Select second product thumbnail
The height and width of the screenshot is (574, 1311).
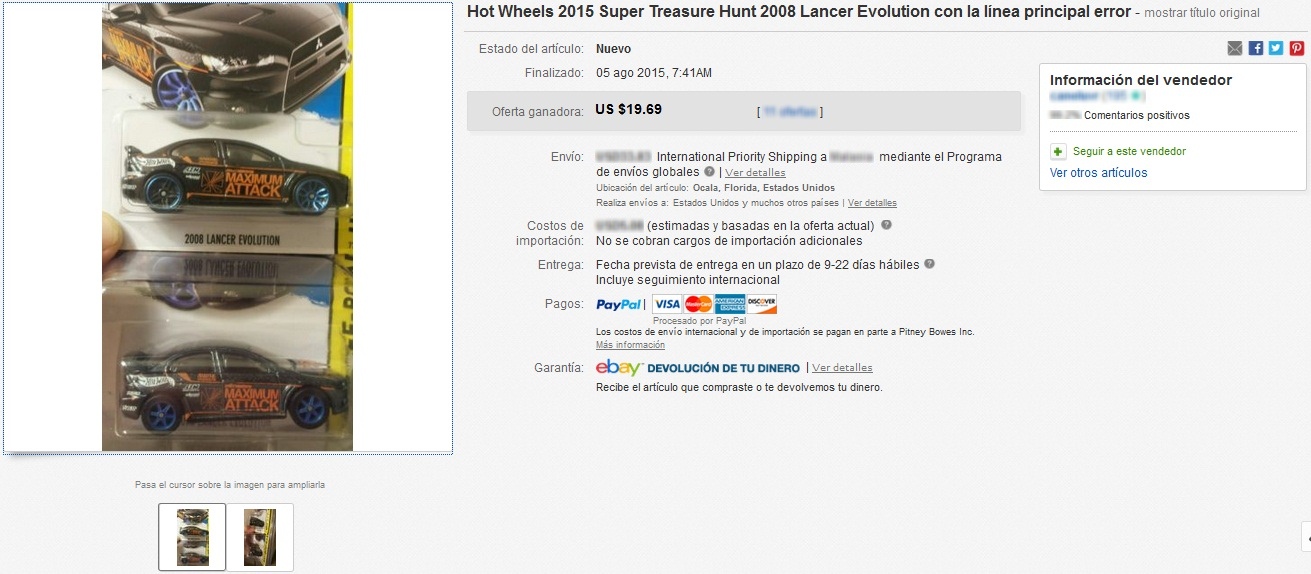[x=260, y=537]
